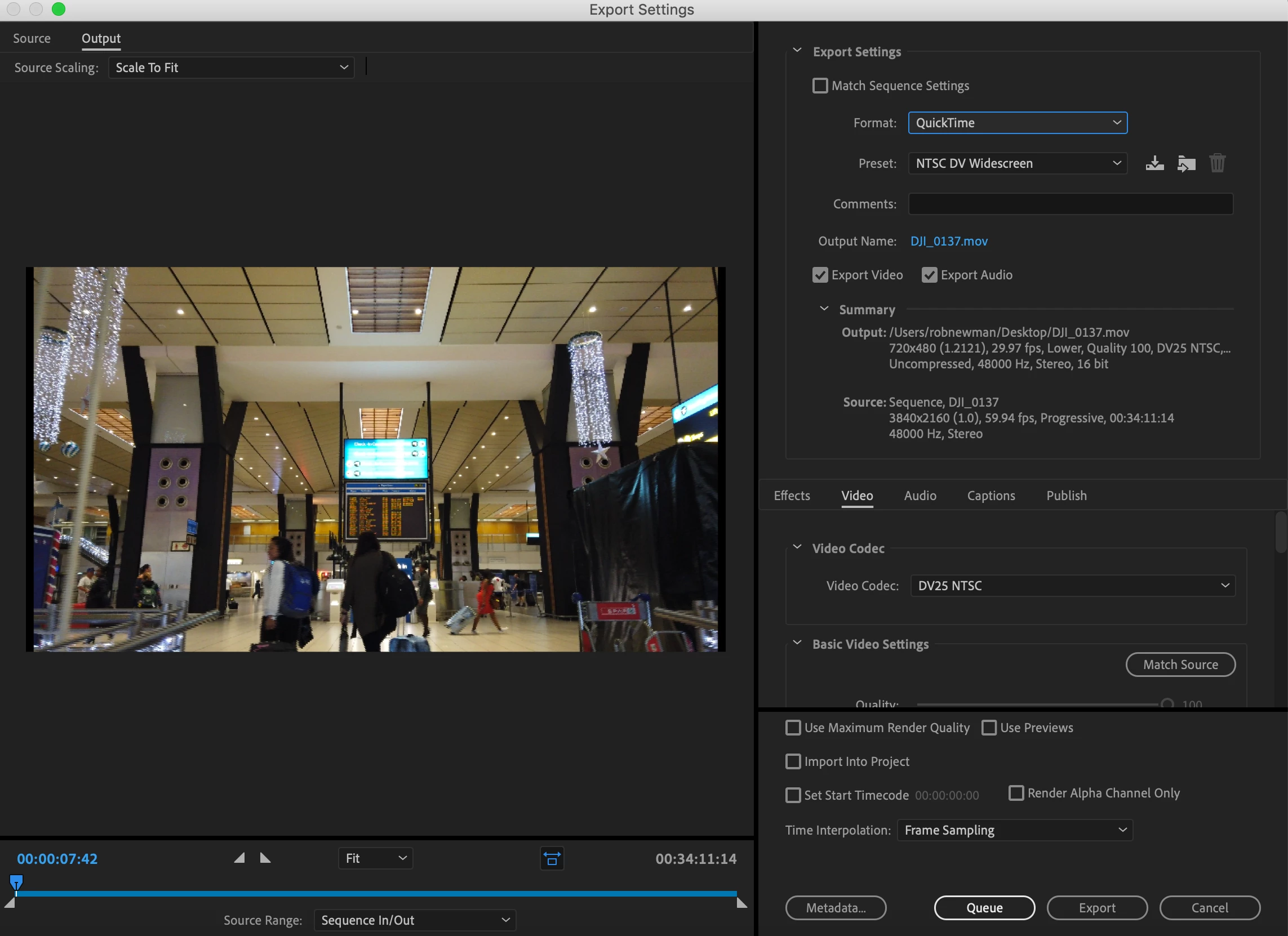Collapse the Summary section chevron
Image resolution: width=1288 pixels, height=936 pixels.
[824, 309]
